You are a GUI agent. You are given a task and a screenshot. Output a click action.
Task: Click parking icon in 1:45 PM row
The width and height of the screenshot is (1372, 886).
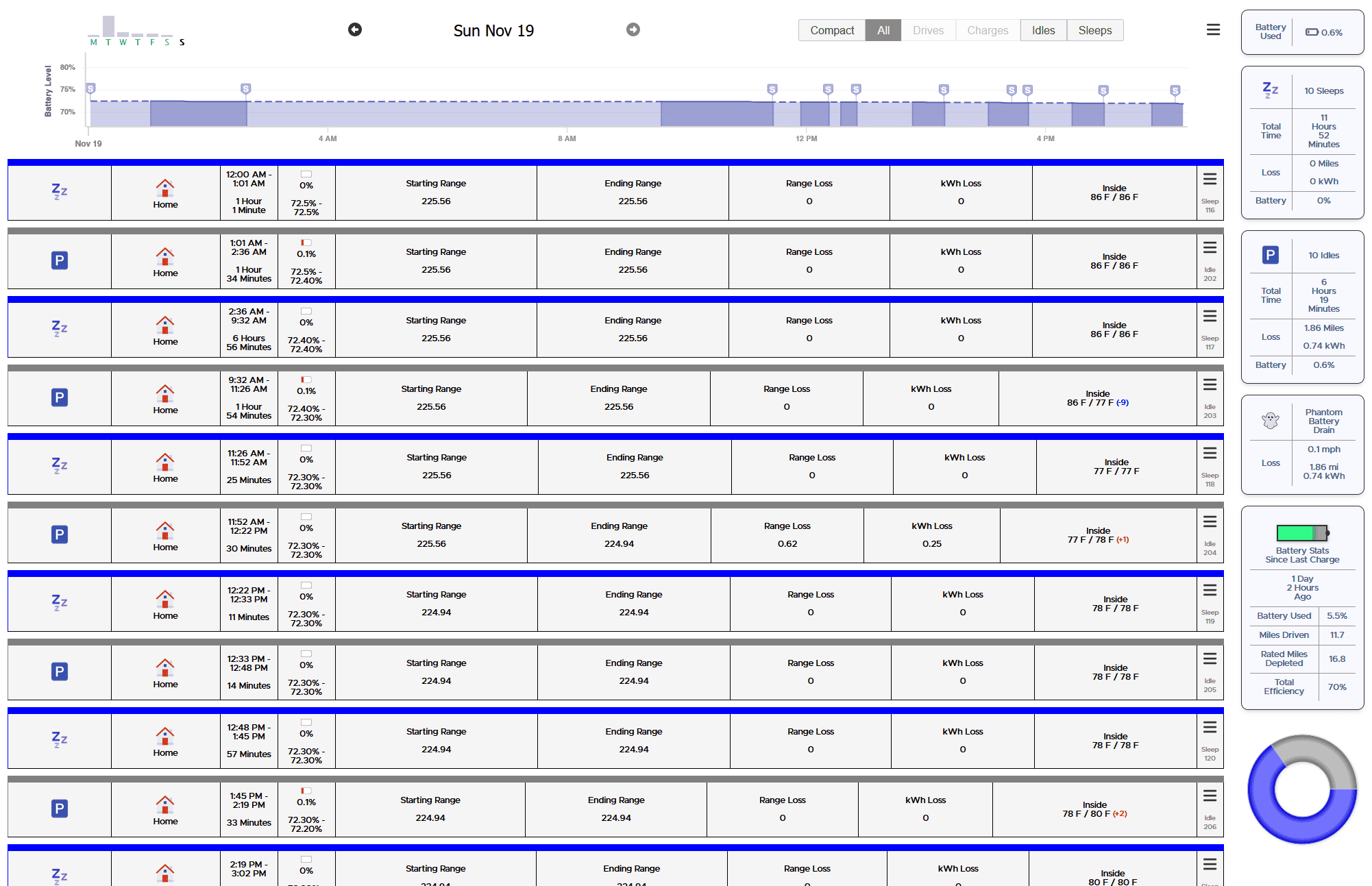(x=60, y=809)
